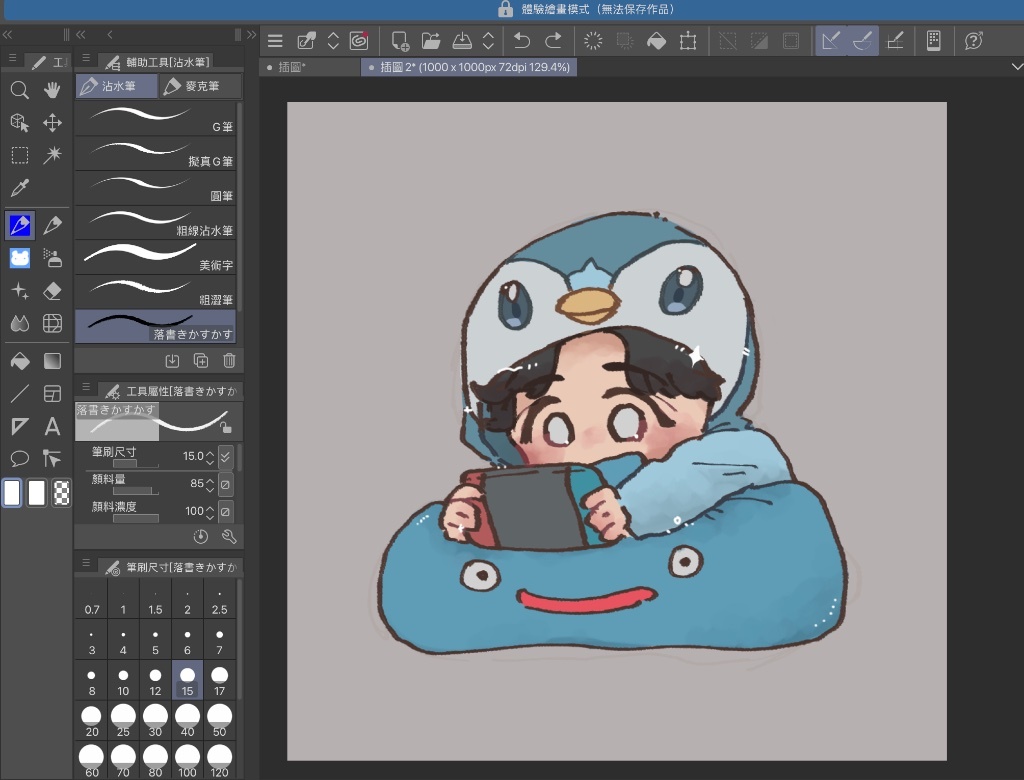Click the Redo arrow in command bar

[553, 41]
